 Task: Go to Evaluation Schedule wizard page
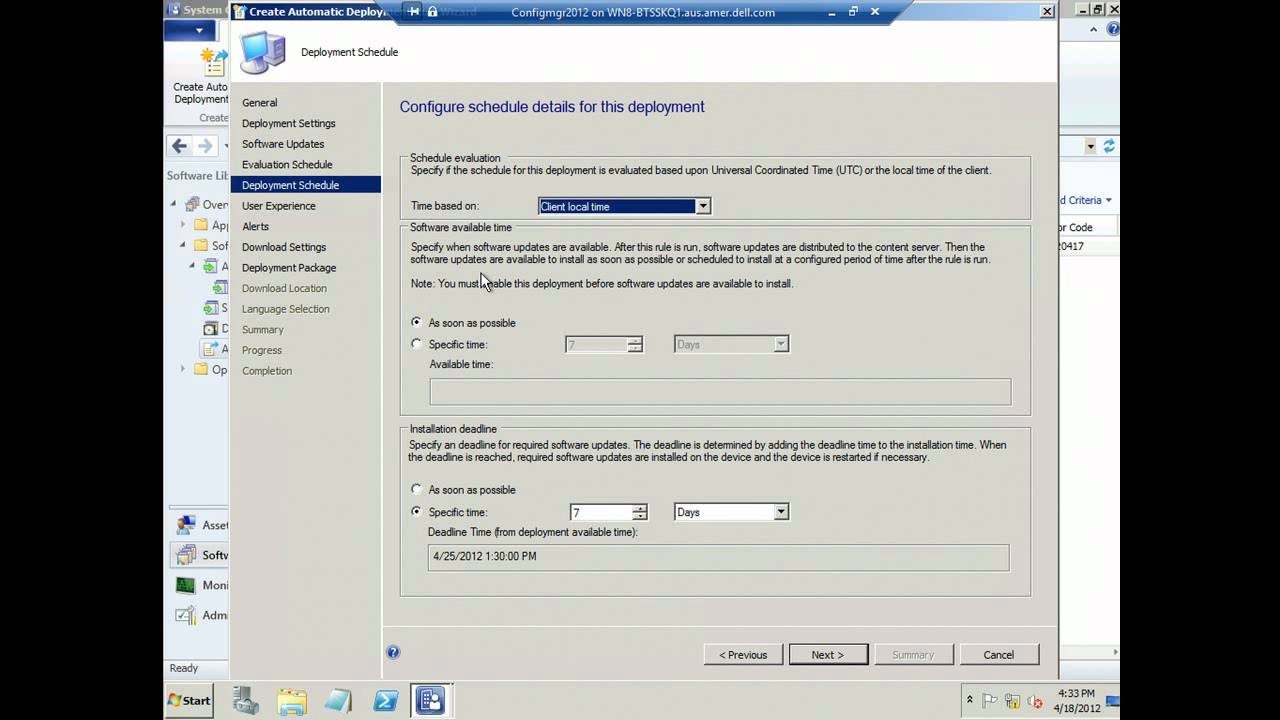[287, 164]
